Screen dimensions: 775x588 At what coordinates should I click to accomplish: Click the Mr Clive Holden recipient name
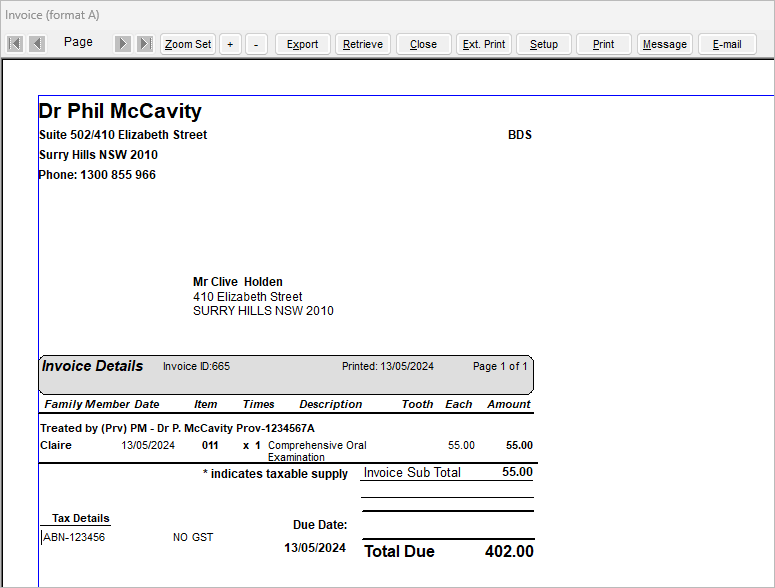(238, 282)
